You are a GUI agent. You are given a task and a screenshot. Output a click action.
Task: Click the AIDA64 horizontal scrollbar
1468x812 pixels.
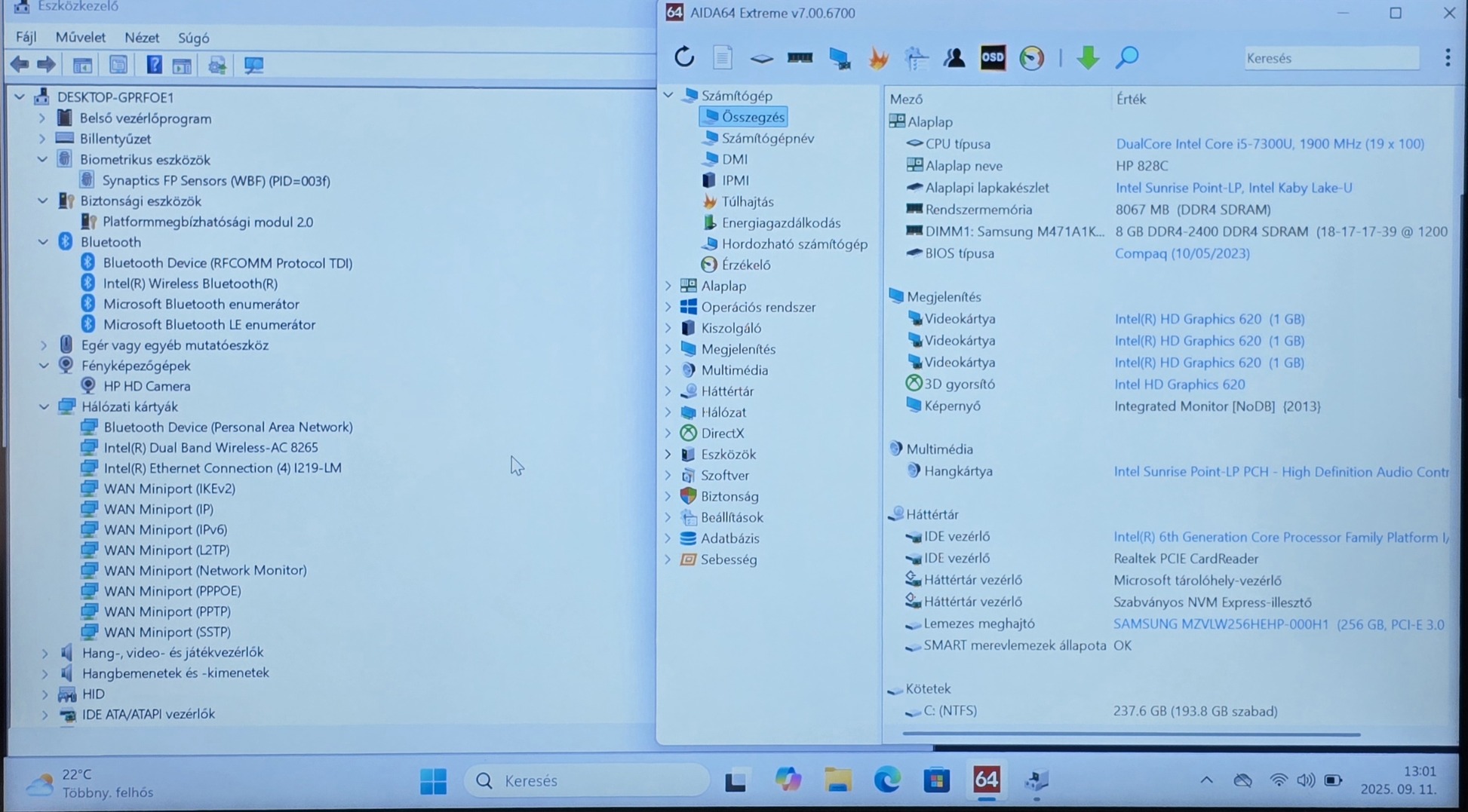pyautogui.click(x=1131, y=734)
